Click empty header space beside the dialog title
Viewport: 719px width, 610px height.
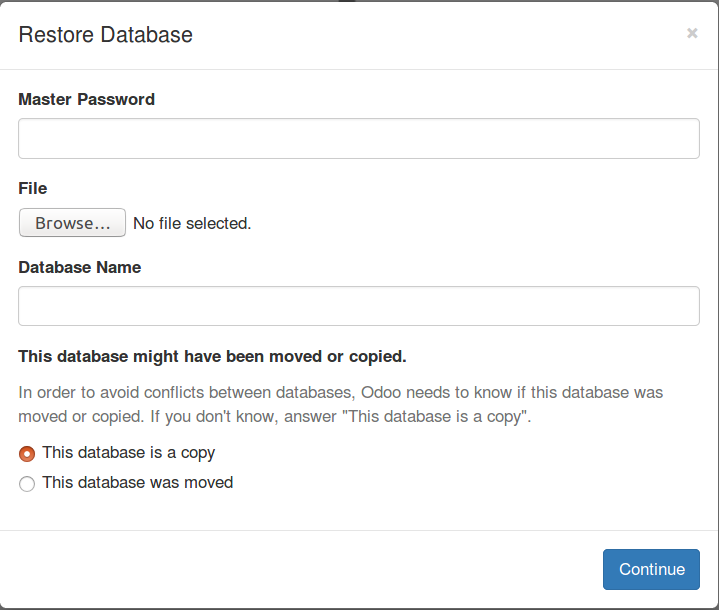click(x=436, y=35)
